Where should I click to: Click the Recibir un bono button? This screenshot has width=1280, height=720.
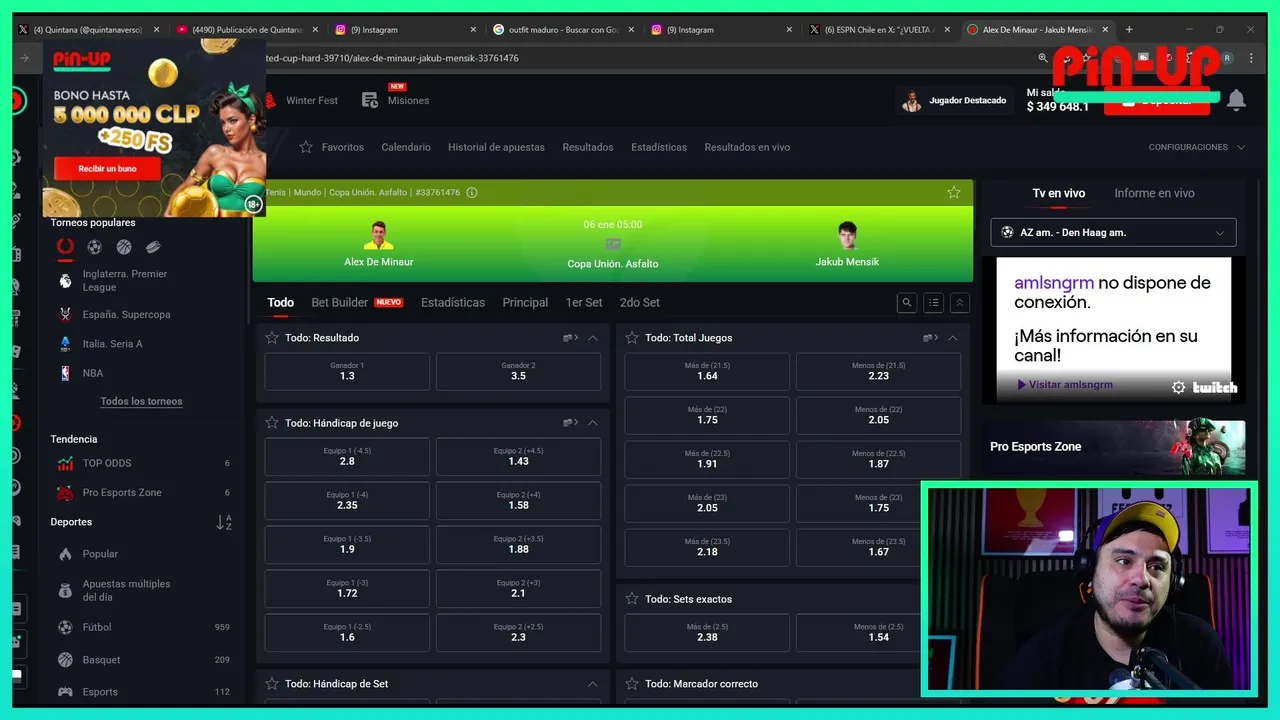[x=107, y=169]
